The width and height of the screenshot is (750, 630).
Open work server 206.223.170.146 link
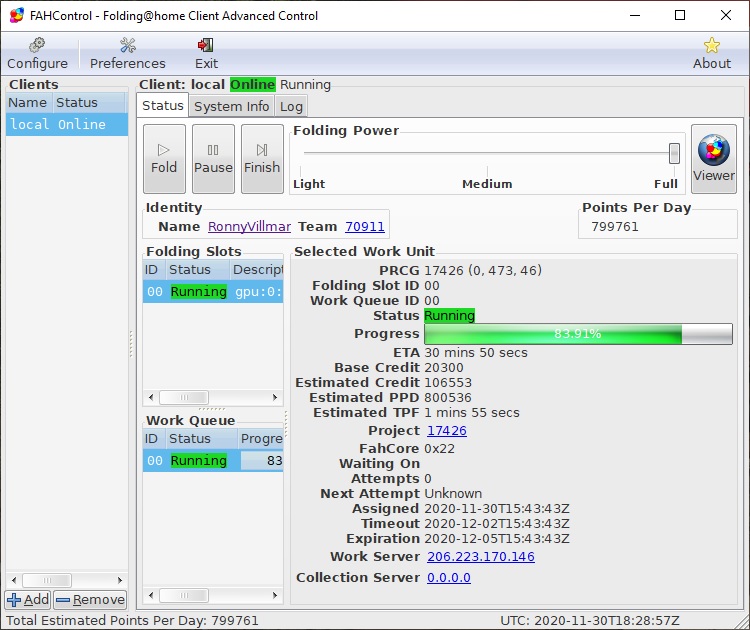[481, 556]
